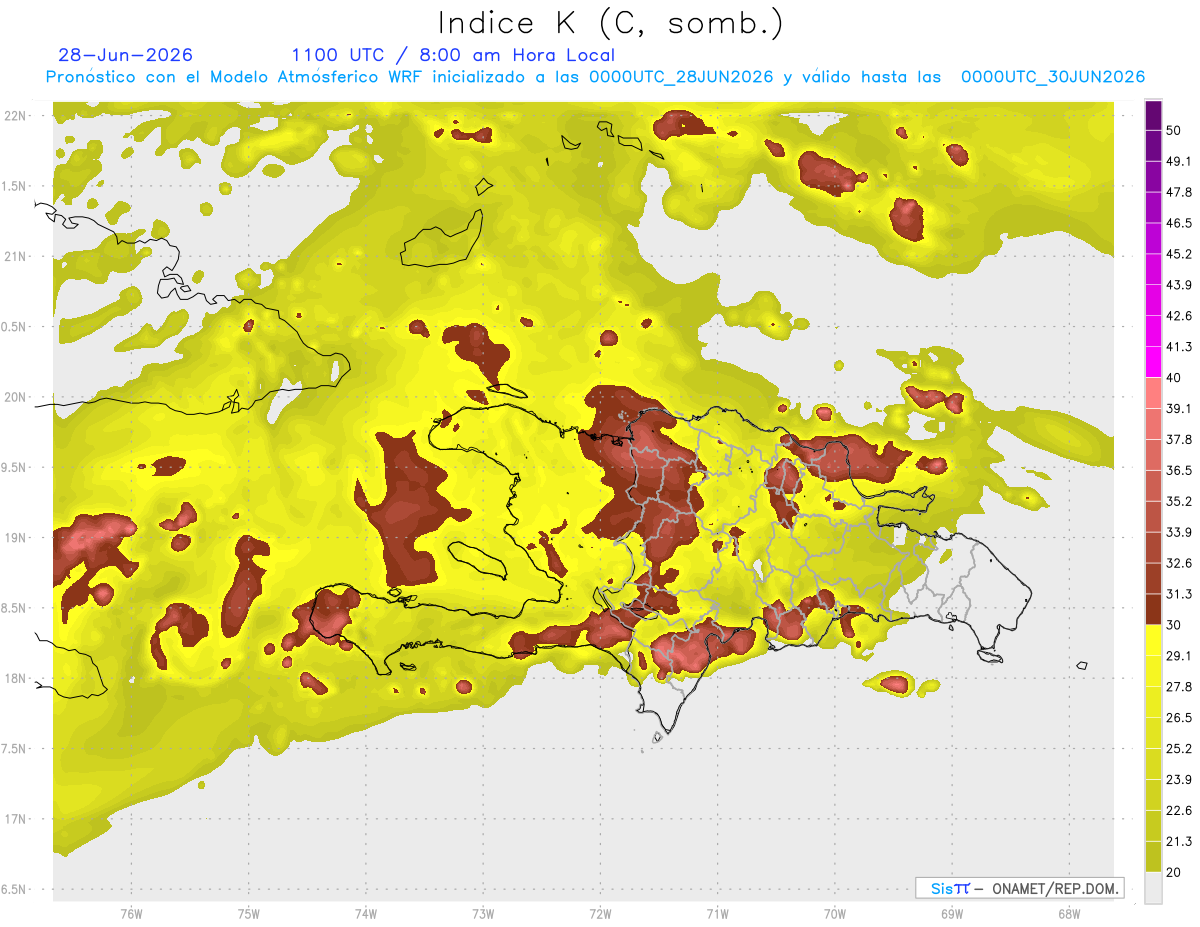Click the colorbar value "21.3"
1200x927 pixels.
pos(1179,841)
